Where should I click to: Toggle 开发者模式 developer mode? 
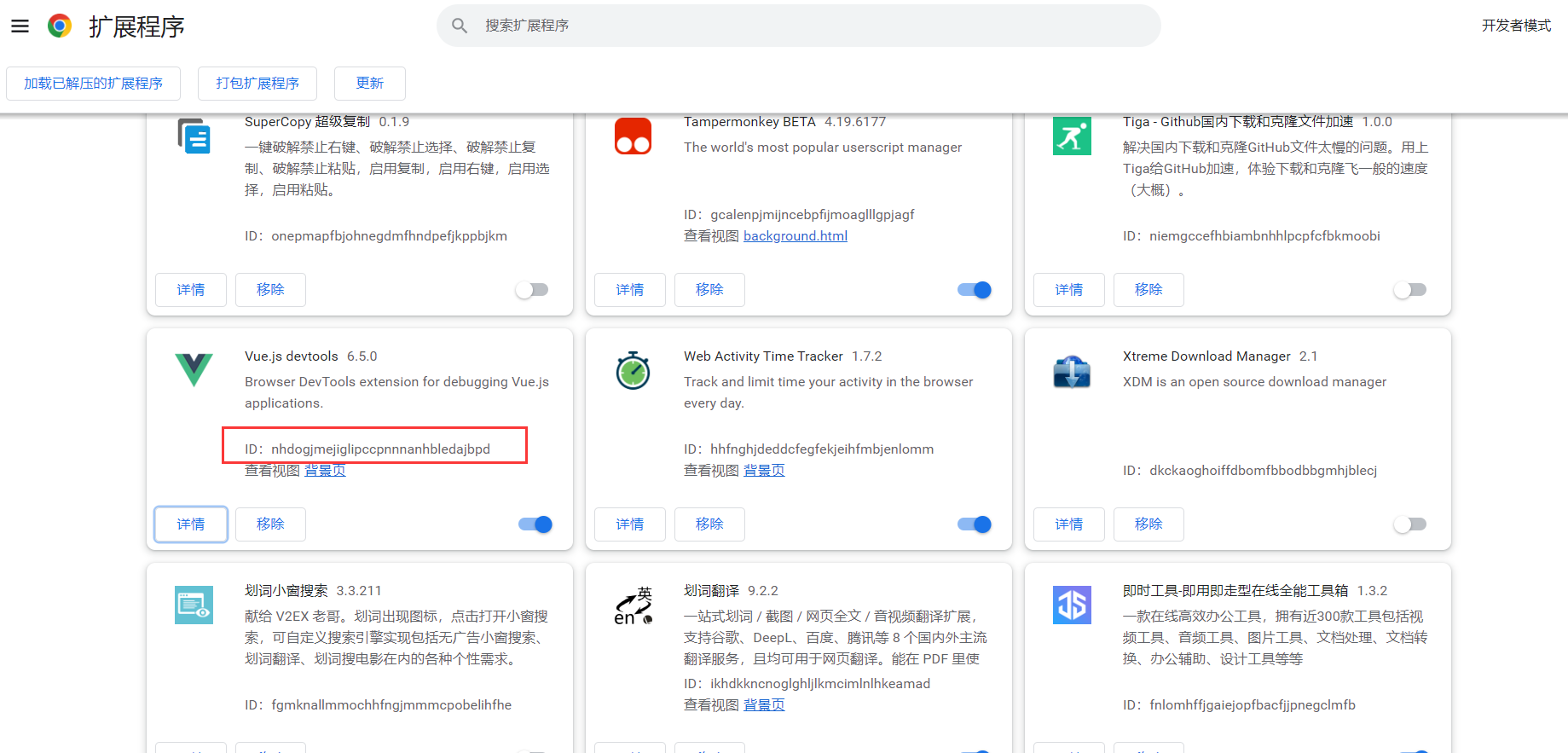[1516, 26]
